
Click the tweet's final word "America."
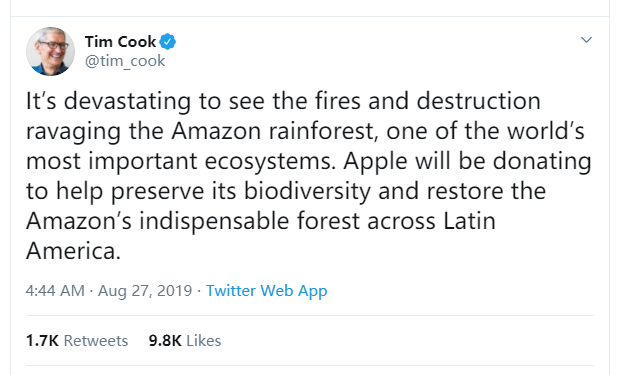(x=73, y=251)
